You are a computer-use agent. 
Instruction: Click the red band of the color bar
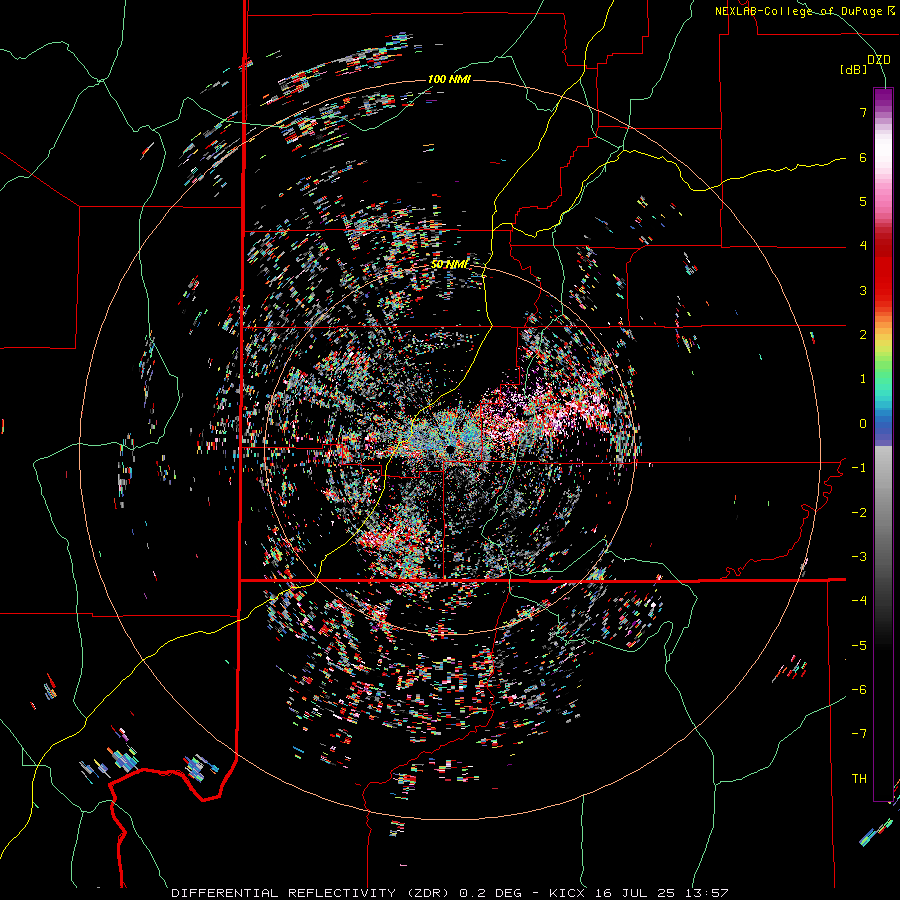click(883, 270)
